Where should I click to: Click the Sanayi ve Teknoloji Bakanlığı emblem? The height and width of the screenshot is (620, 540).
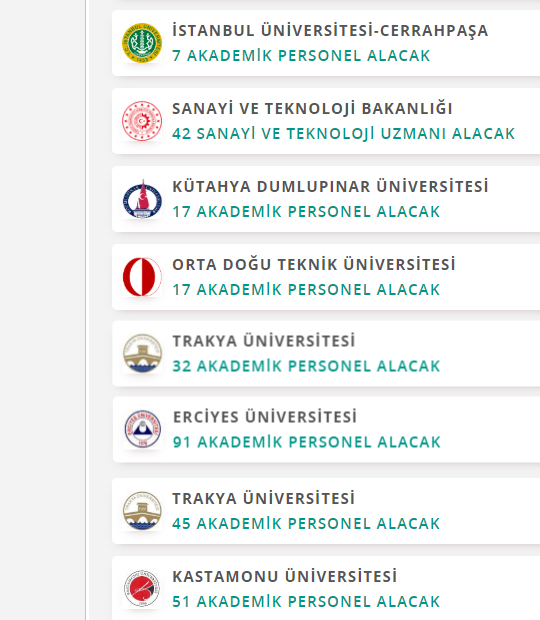tap(142, 121)
